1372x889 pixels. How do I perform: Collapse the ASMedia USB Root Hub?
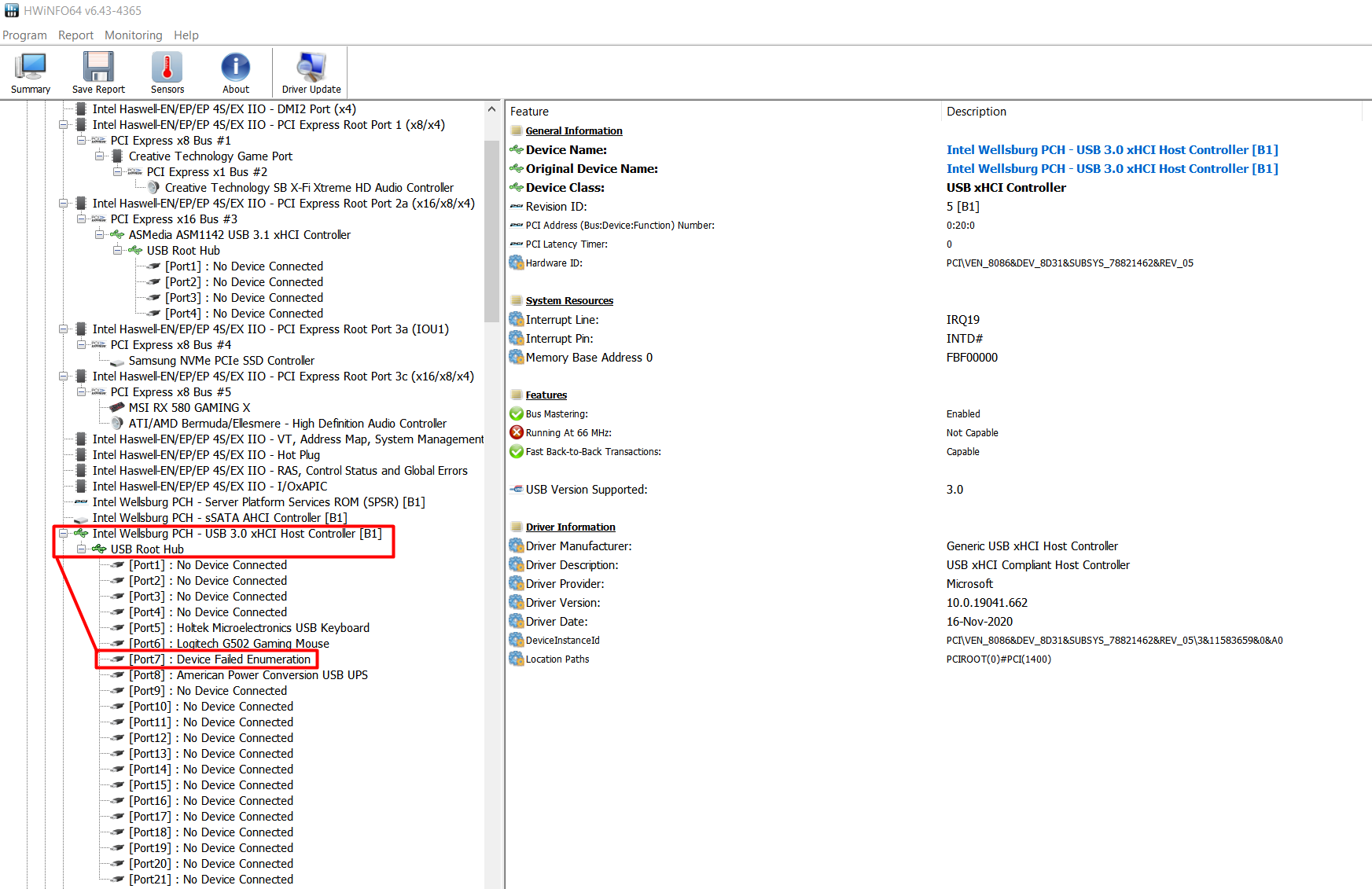tap(118, 250)
